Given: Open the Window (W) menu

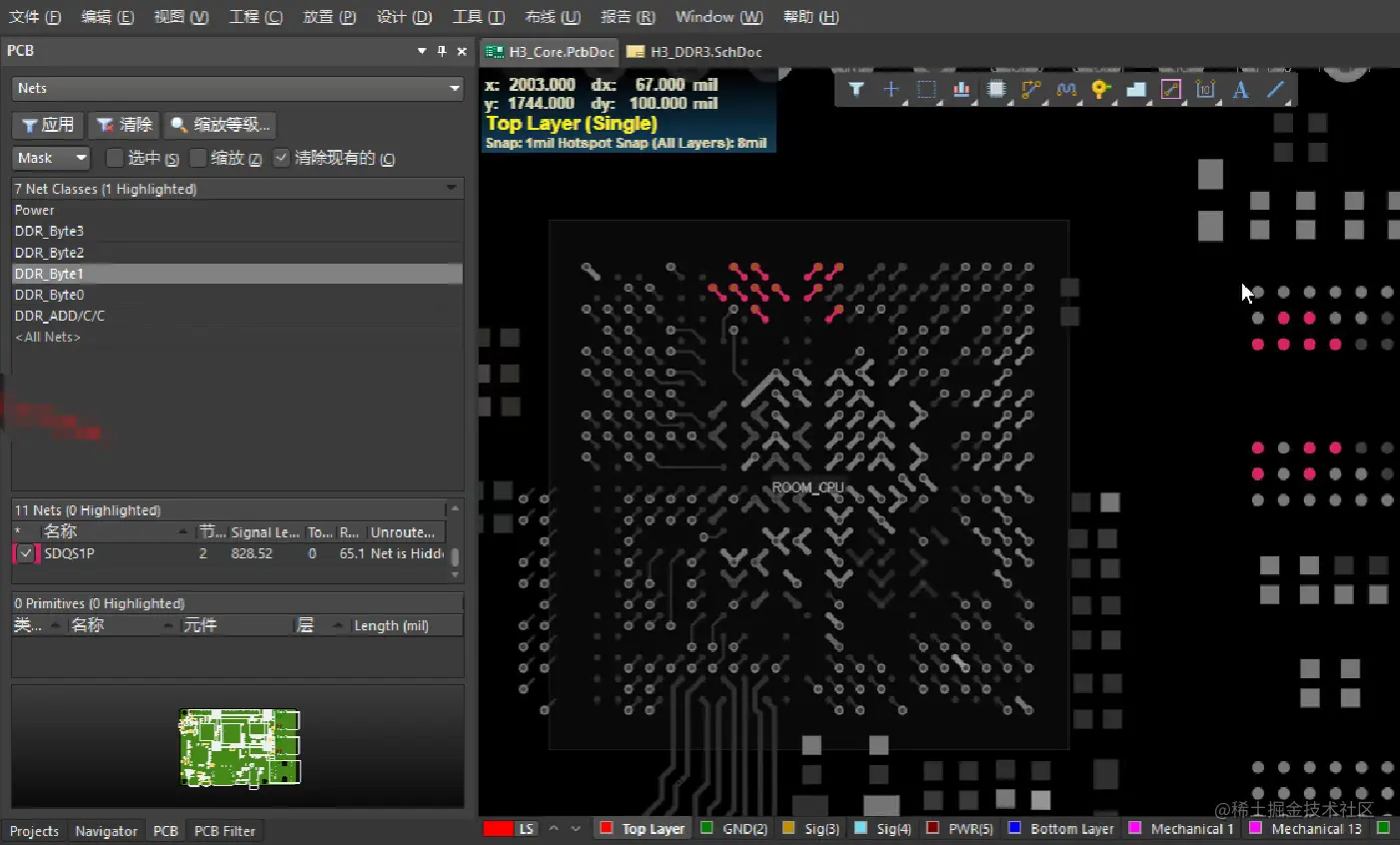Looking at the screenshot, I should pos(718,17).
